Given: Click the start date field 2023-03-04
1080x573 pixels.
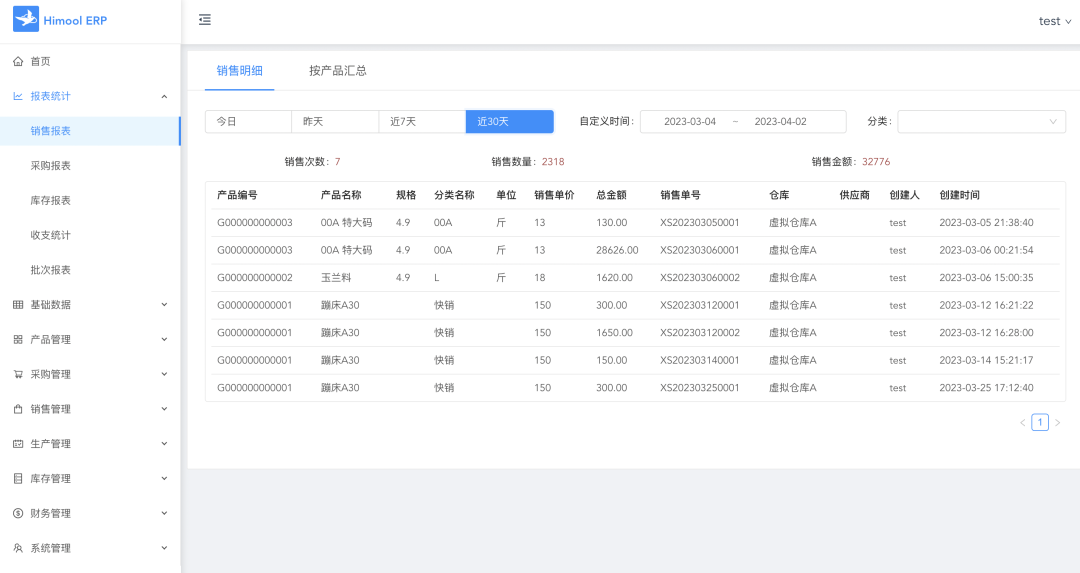Looking at the screenshot, I should [690, 122].
